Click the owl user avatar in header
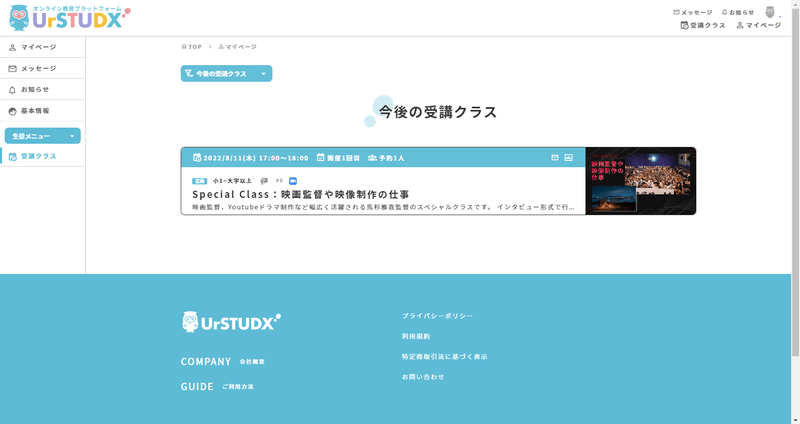The height and width of the screenshot is (424, 800). pos(770,12)
